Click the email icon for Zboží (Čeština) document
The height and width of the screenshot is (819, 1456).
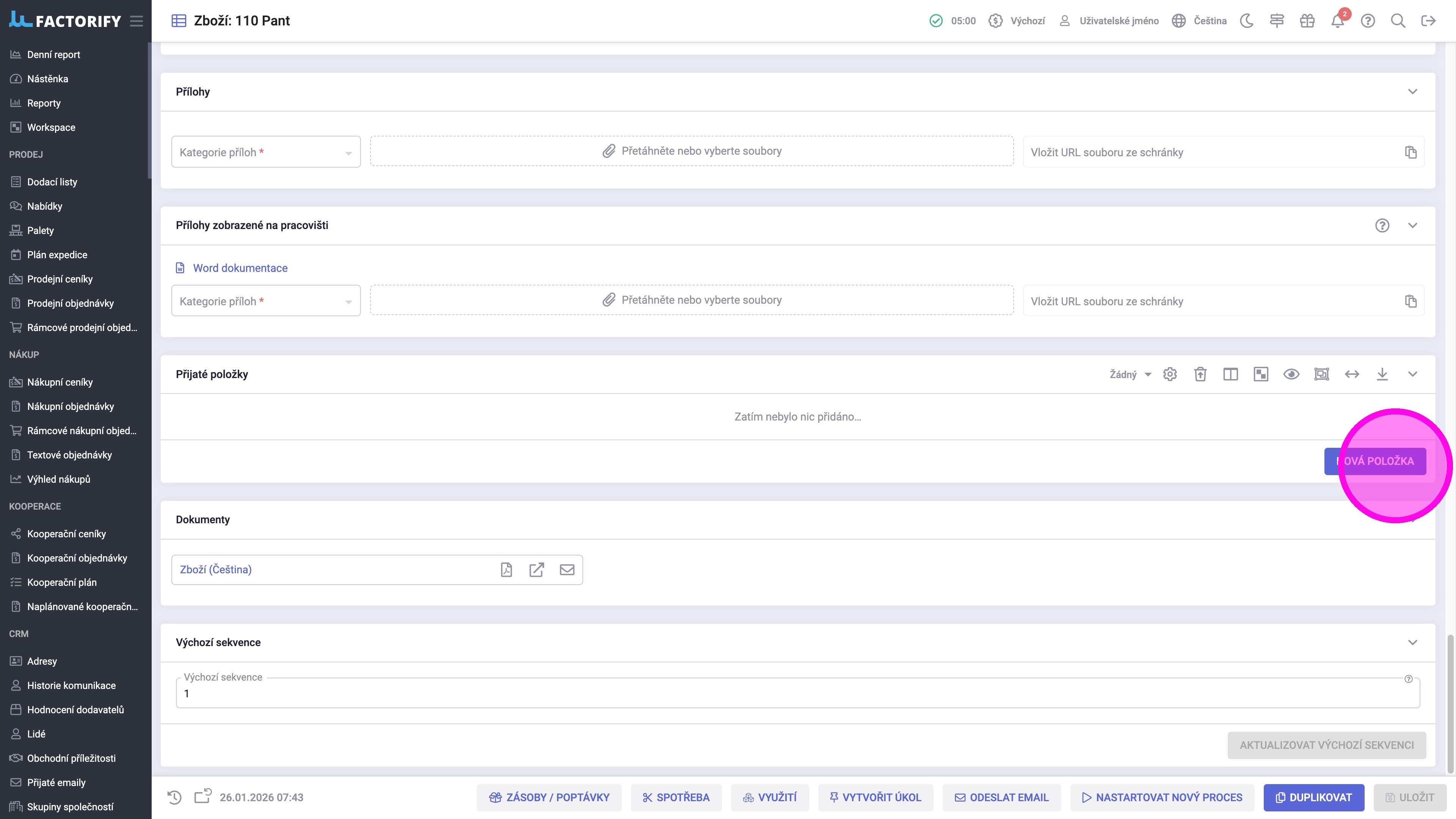pos(567,570)
